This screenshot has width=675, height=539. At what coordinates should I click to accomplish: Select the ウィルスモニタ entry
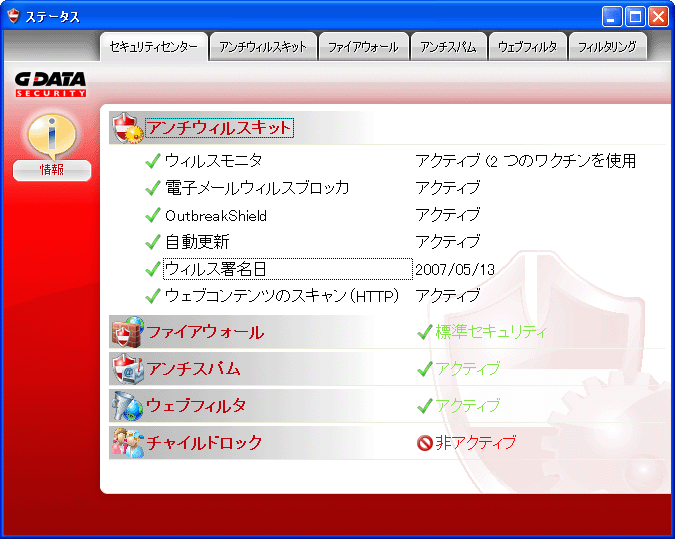[x=214, y=161]
